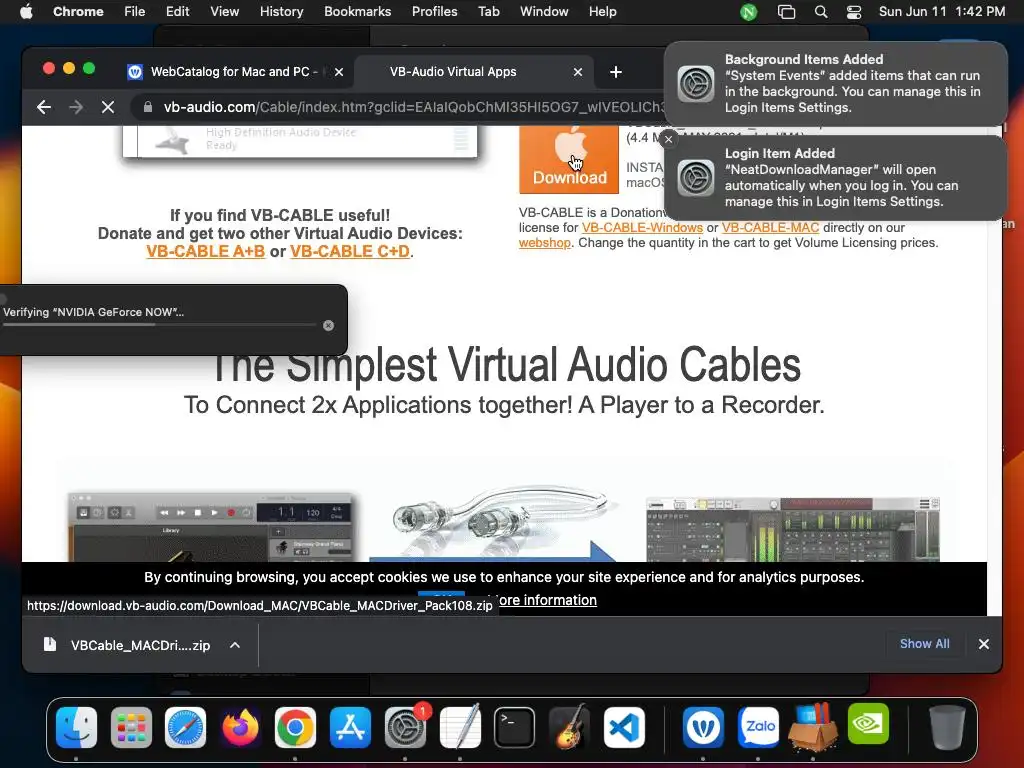
Task: Open Control Center in menu bar
Action: coord(854,12)
